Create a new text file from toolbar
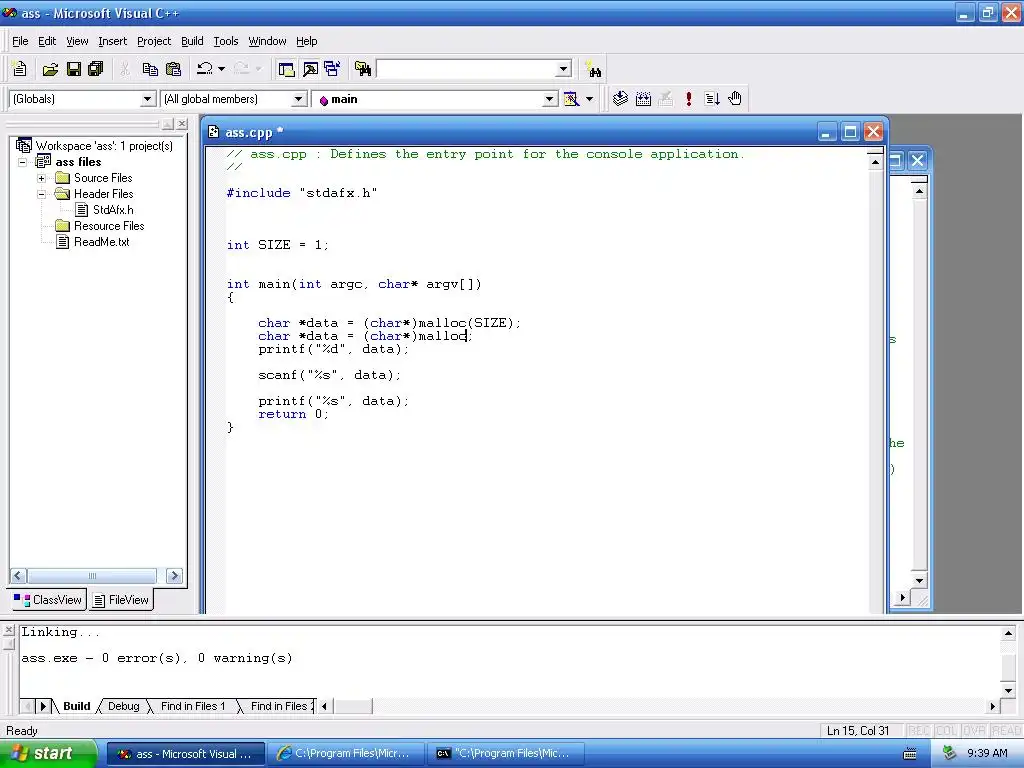 click(x=20, y=69)
